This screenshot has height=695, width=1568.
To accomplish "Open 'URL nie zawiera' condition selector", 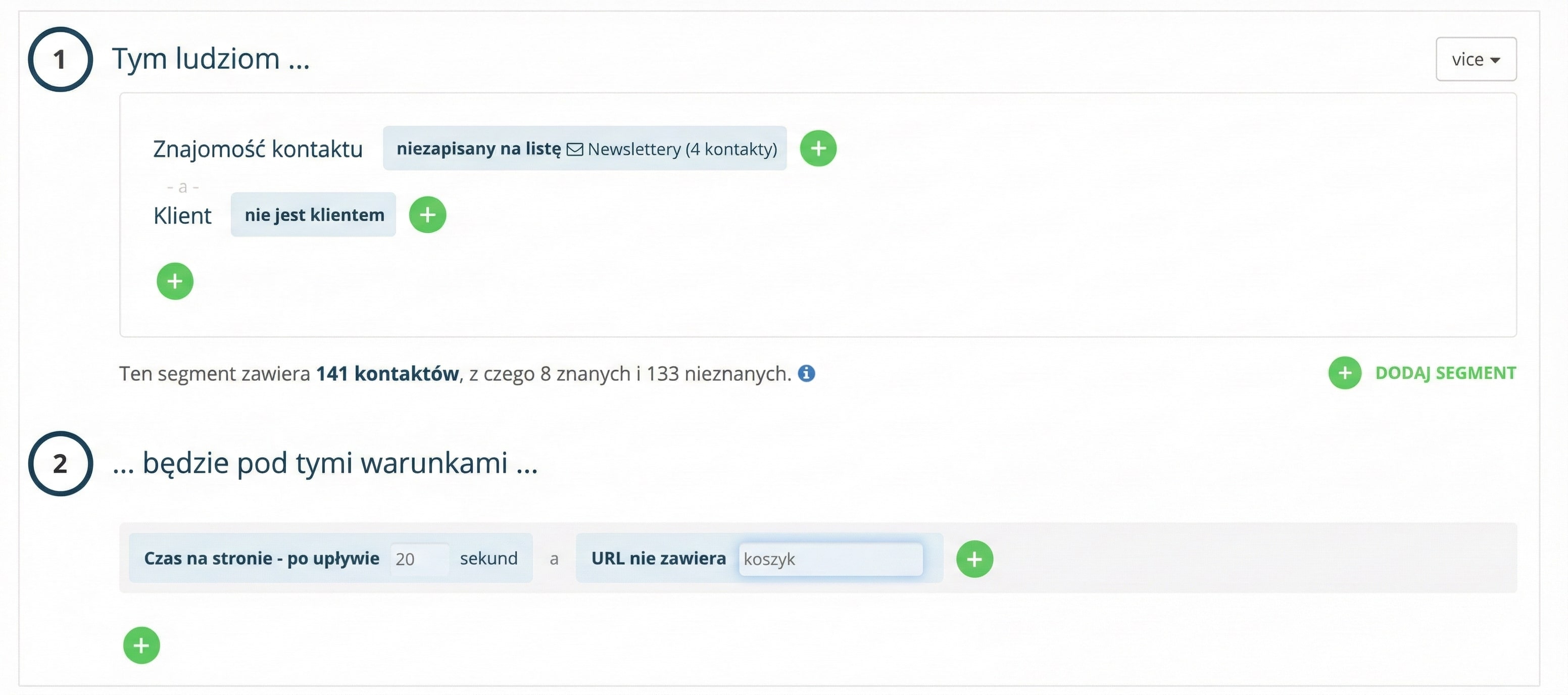I will [x=658, y=559].
